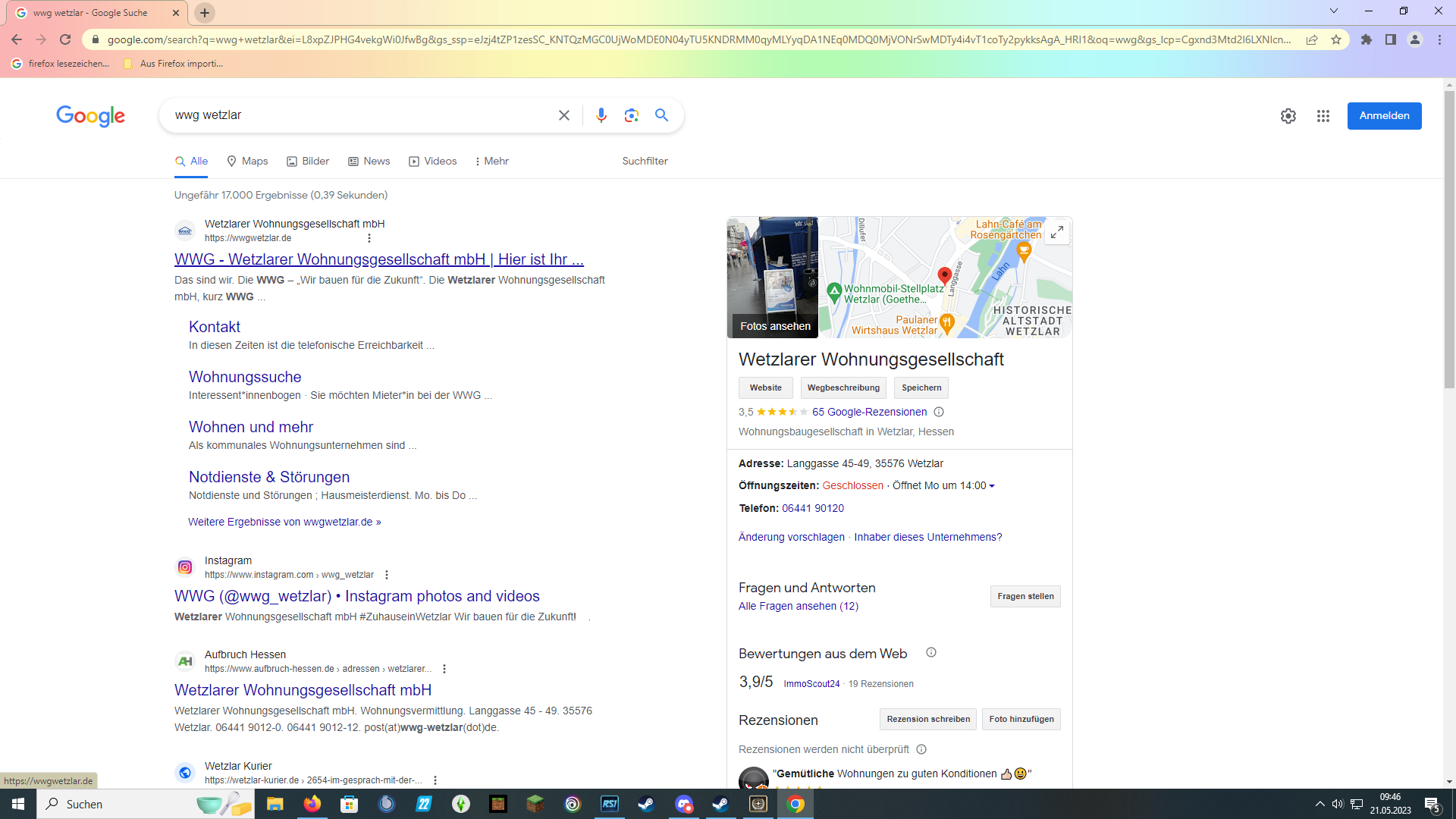1456x819 pixels.
Task: Open the Google apps grid
Action: 1323,115
